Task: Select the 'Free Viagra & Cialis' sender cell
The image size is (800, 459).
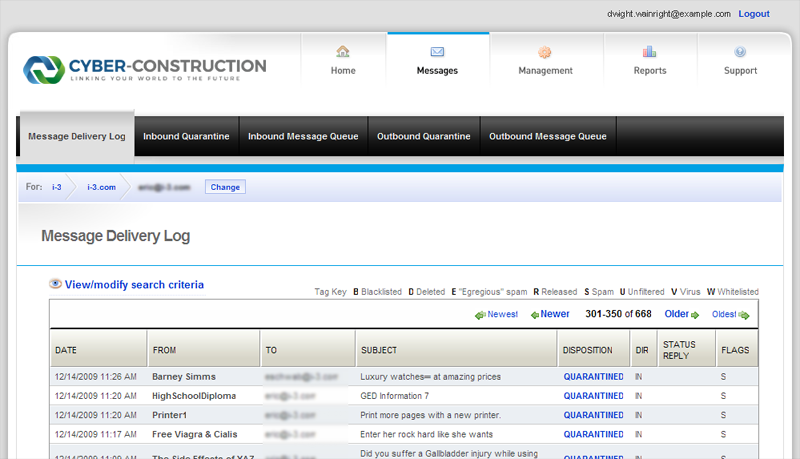Action: tap(194, 435)
